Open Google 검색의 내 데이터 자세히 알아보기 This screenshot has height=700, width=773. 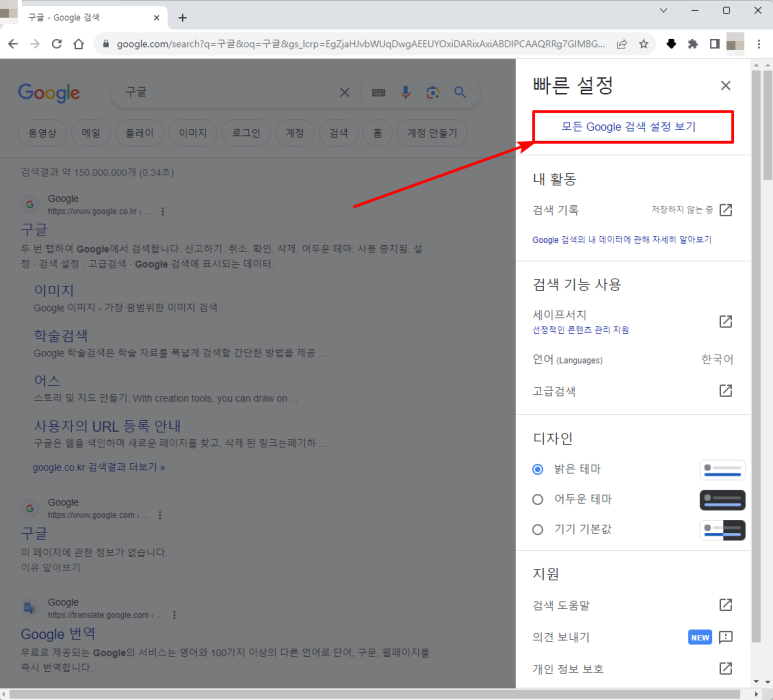coord(622,240)
